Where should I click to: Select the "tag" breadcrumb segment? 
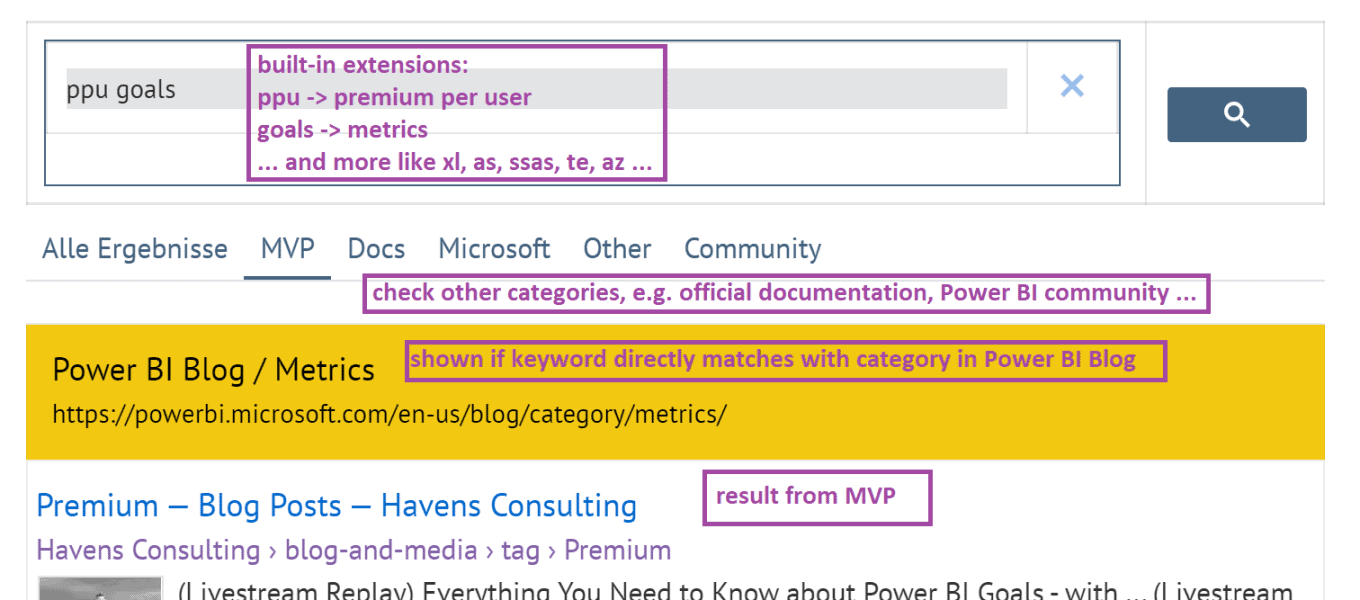coord(519,550)
